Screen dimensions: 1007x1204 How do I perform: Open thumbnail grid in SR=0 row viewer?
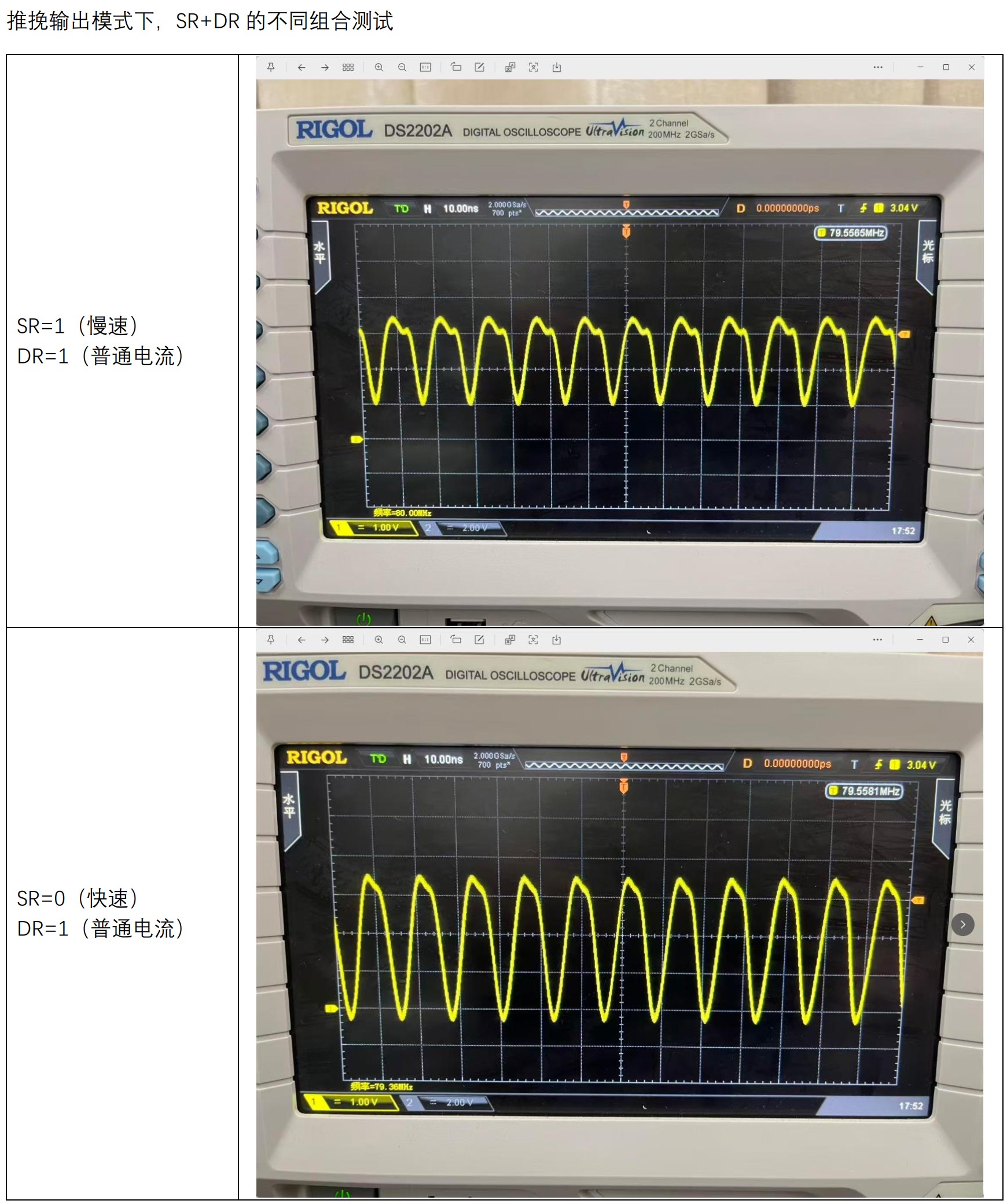tap(348, 640)
